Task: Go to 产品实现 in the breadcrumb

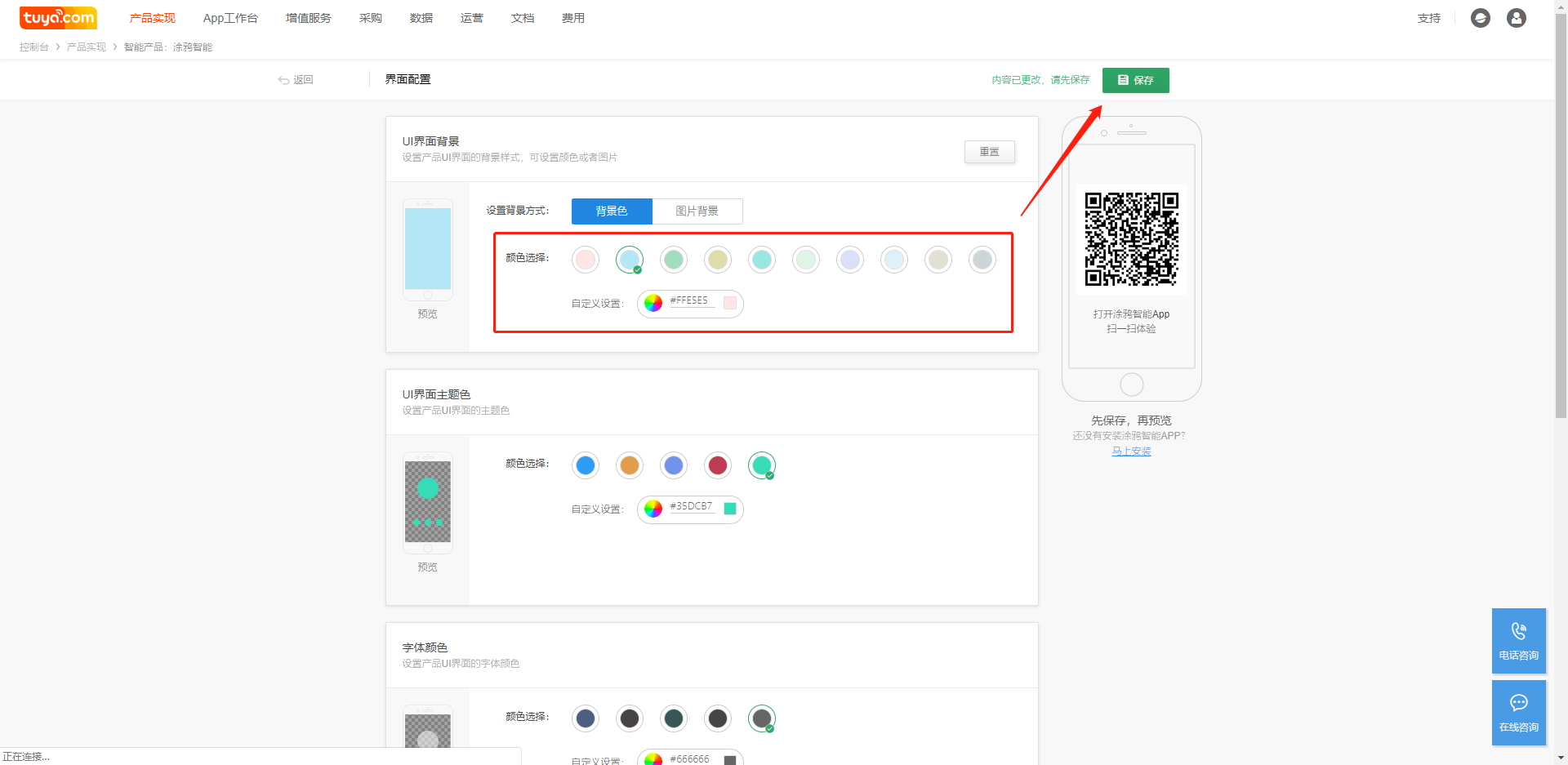Action: [x=87, y=47]
